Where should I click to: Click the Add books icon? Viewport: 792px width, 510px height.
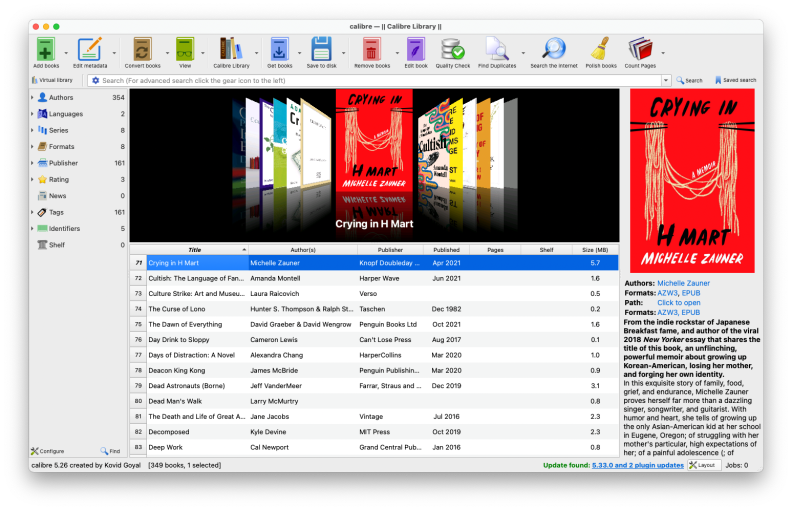45,49
